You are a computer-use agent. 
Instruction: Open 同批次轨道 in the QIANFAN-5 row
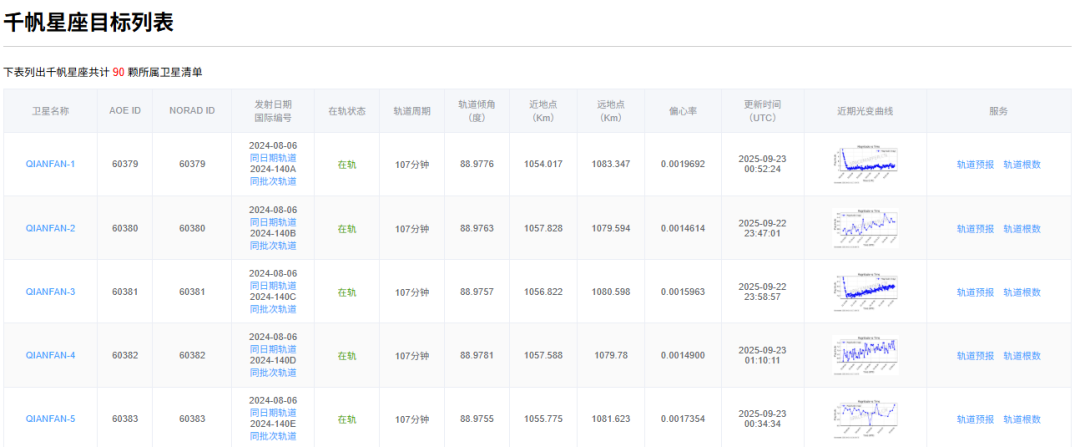[x=272, y=436]
